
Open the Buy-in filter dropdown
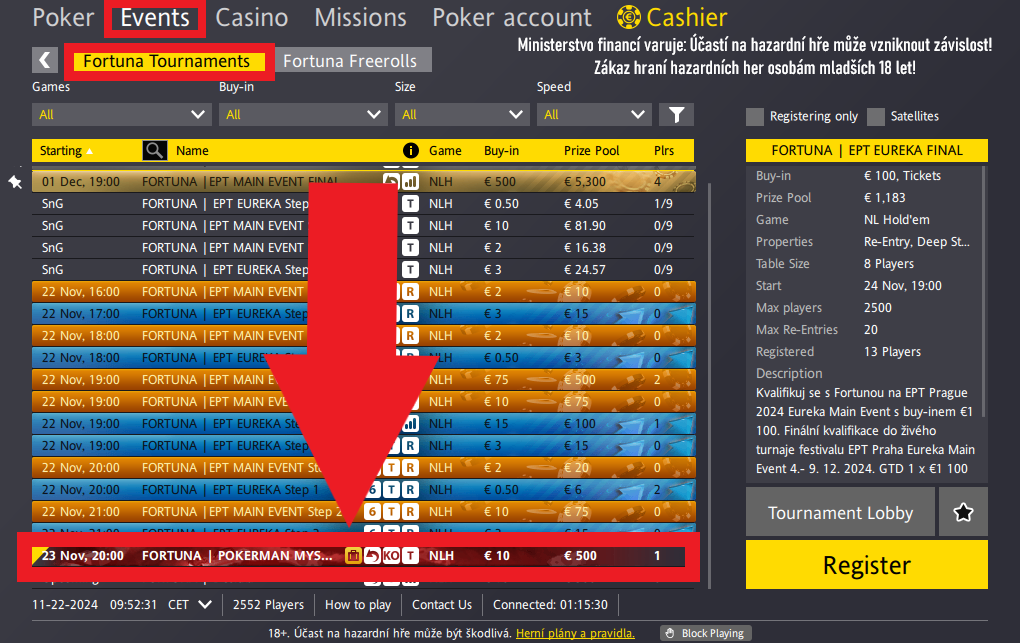pyautogui.click(x=302, y=115)
